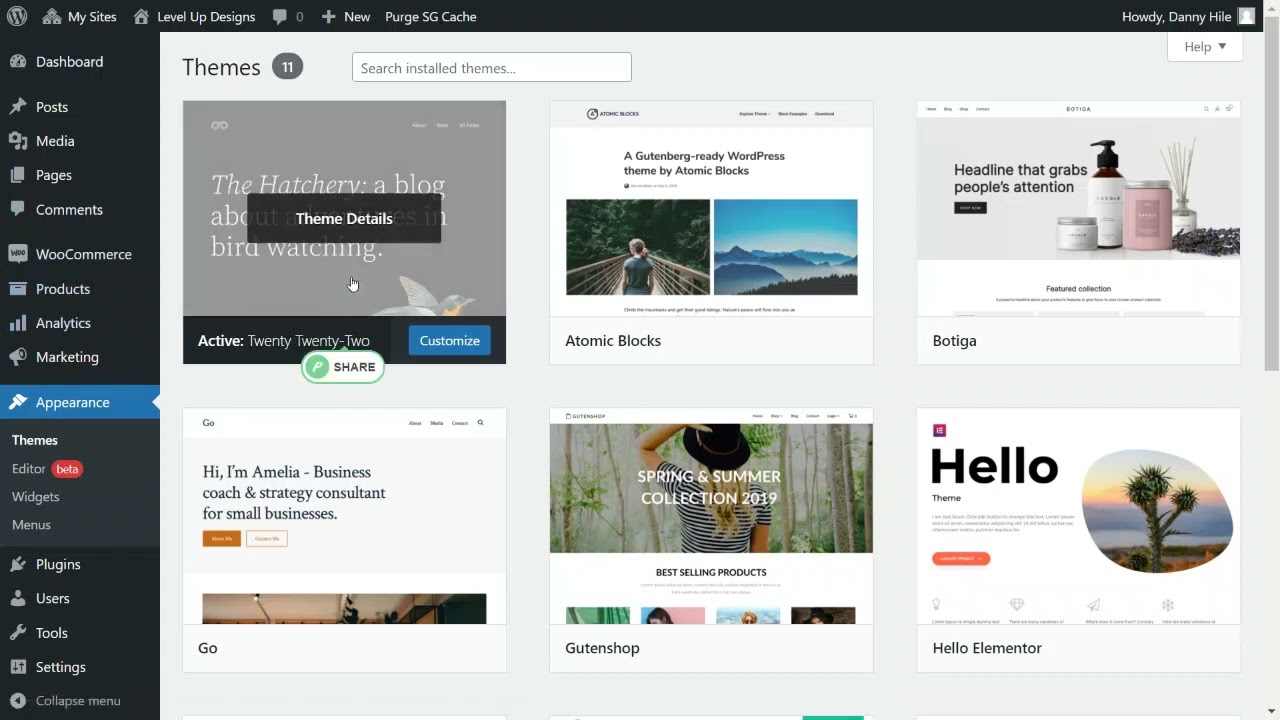Click the Users person icon
Image resolution: width=1280 pixels, height=720 pixels.
(18, 598)
